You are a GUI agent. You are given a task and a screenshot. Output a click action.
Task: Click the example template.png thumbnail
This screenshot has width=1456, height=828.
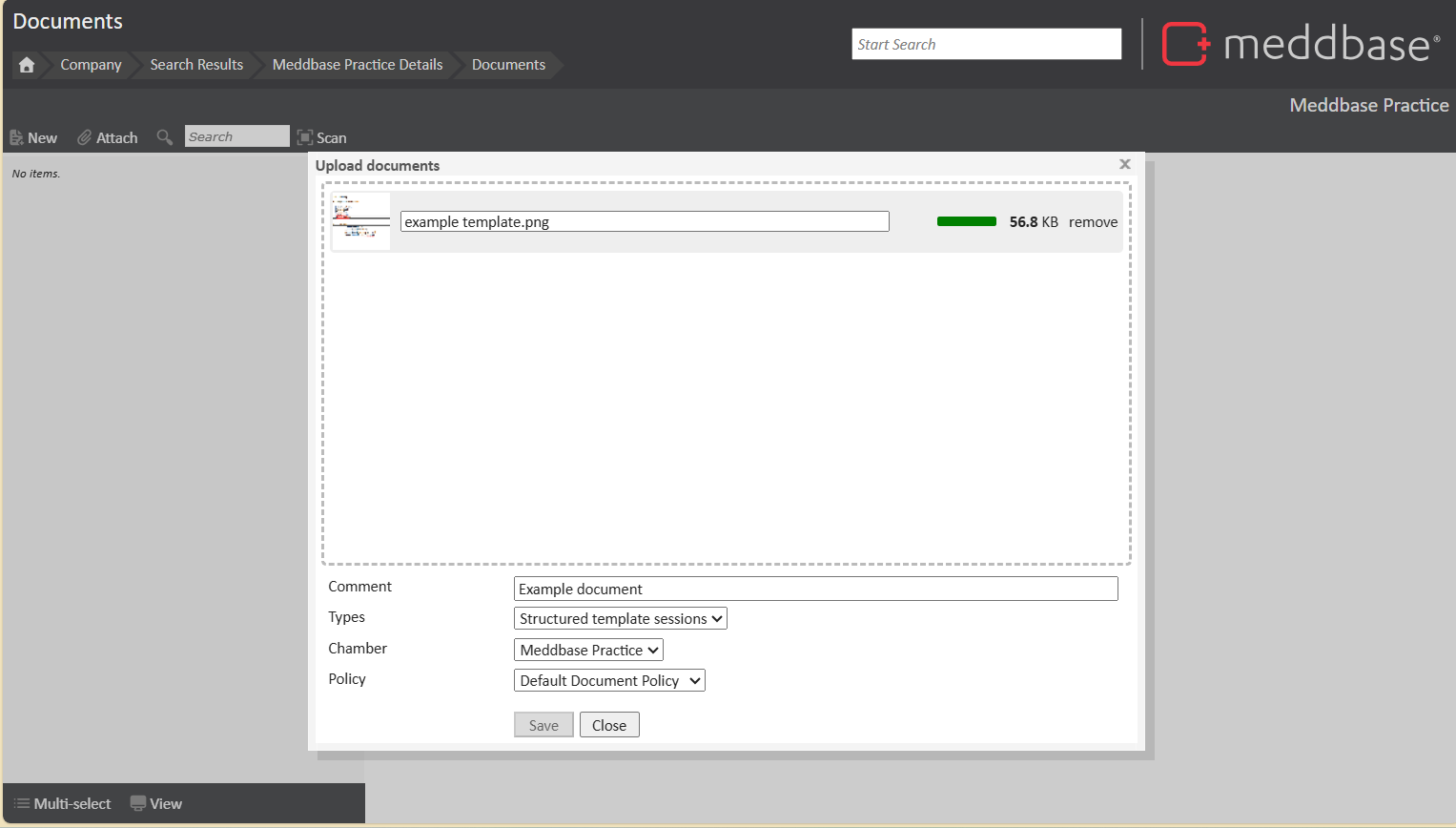coord(361,221)
